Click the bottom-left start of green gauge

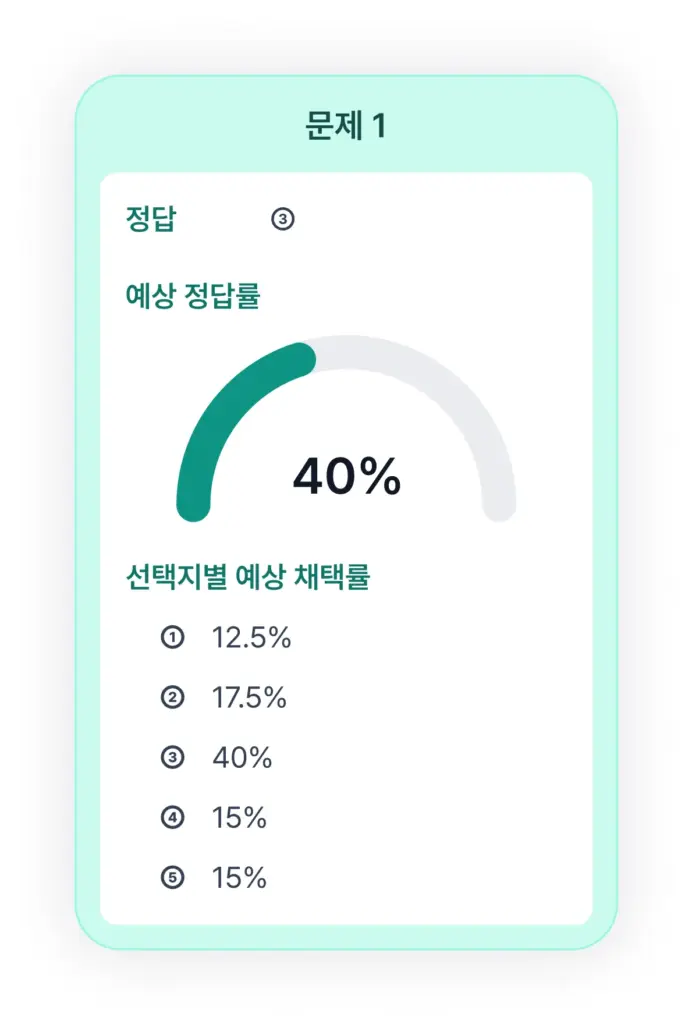[x=193, y=505]
